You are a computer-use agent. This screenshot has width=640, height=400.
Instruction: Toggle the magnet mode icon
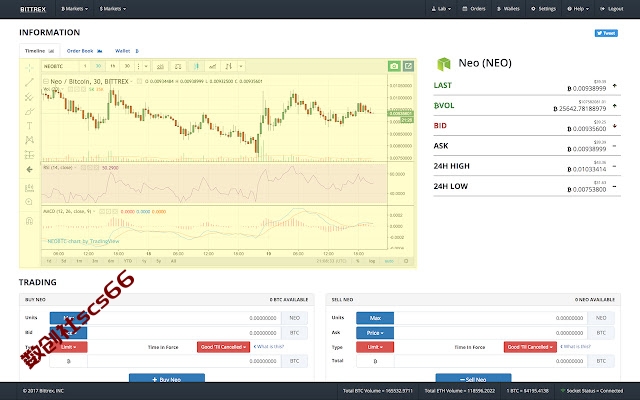point(29,221)
